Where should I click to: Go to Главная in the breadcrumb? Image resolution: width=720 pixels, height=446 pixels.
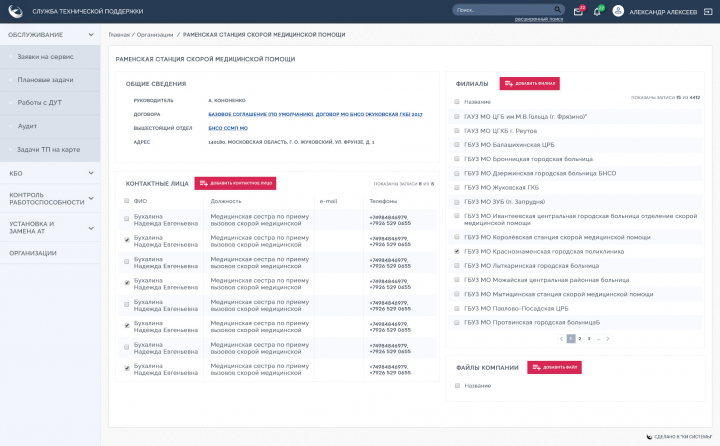119,35
